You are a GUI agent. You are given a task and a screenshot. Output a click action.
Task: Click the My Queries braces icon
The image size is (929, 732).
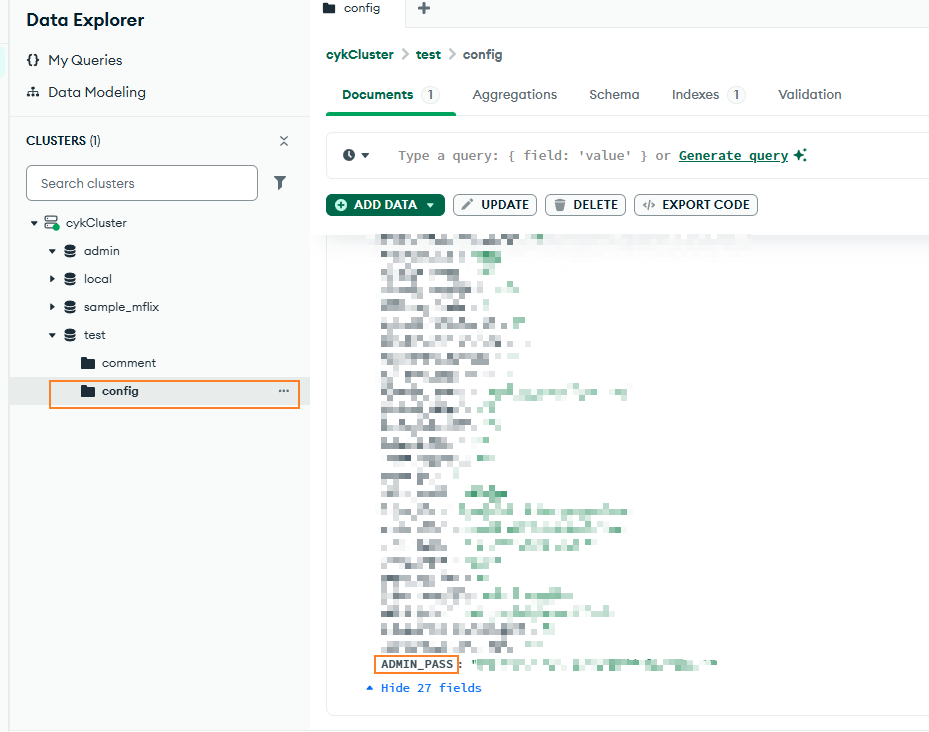(x=33, y=60)
